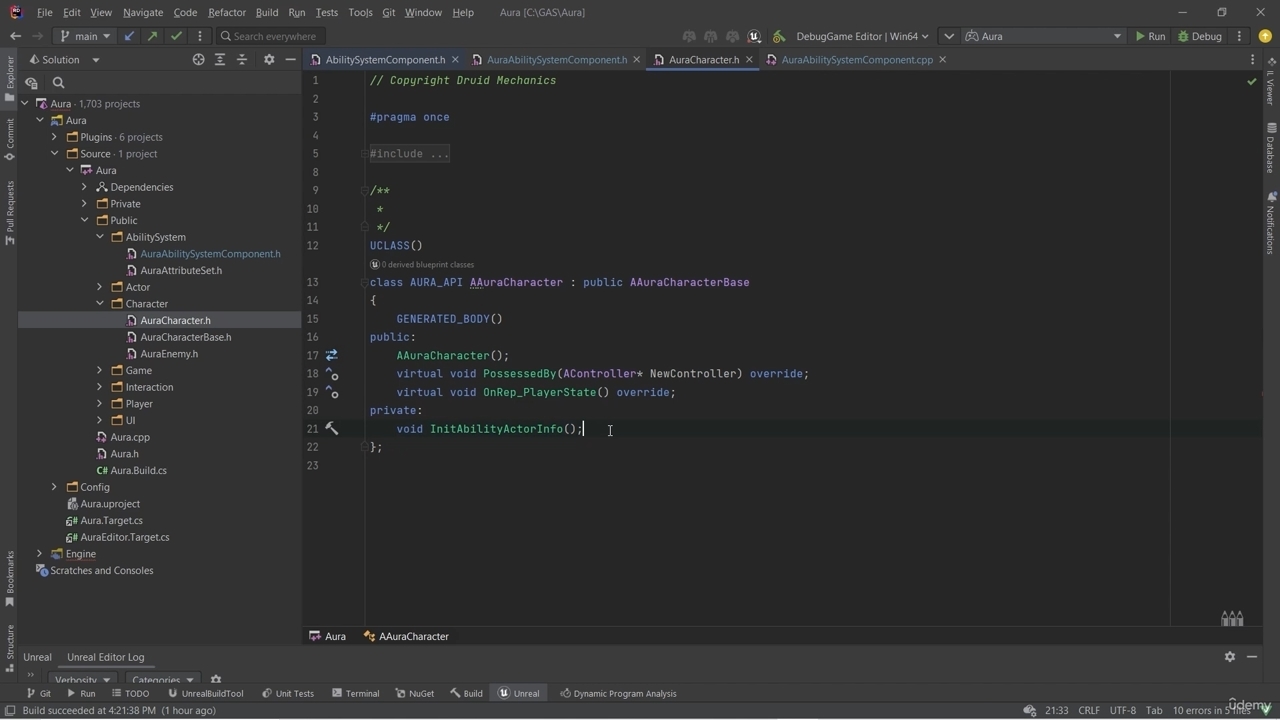Open the Database tool window on right strip
The width and height of the screenshot is (1280, 720).
tap(1271, 148)
